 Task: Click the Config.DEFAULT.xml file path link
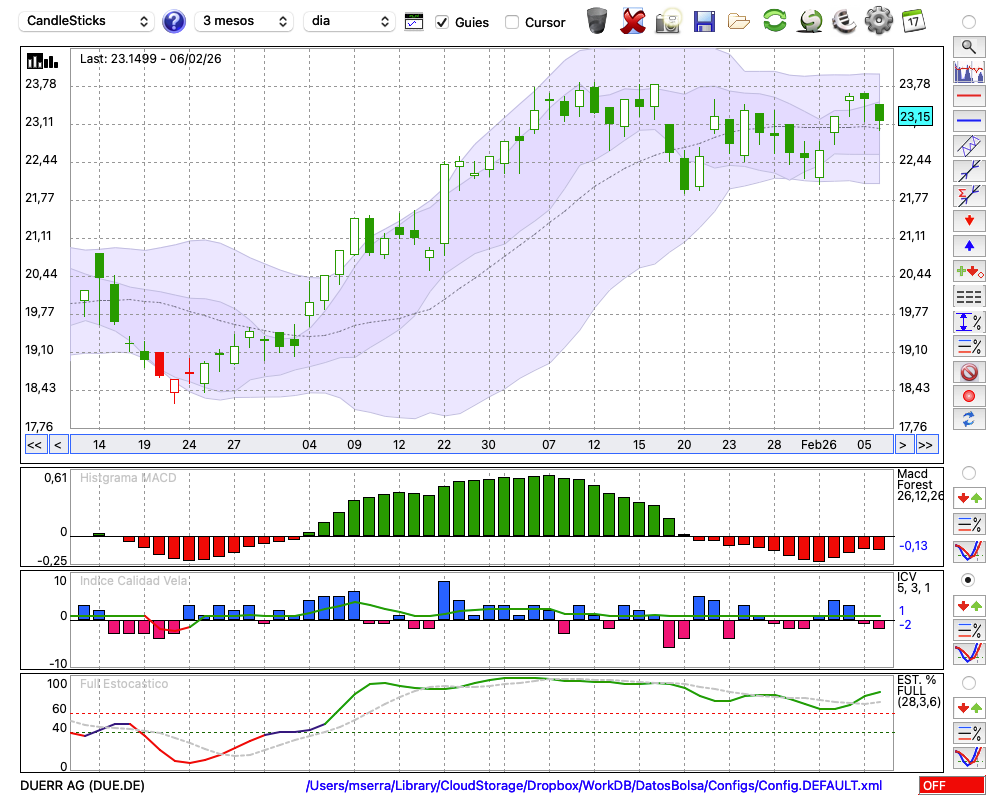coord(594,786)
